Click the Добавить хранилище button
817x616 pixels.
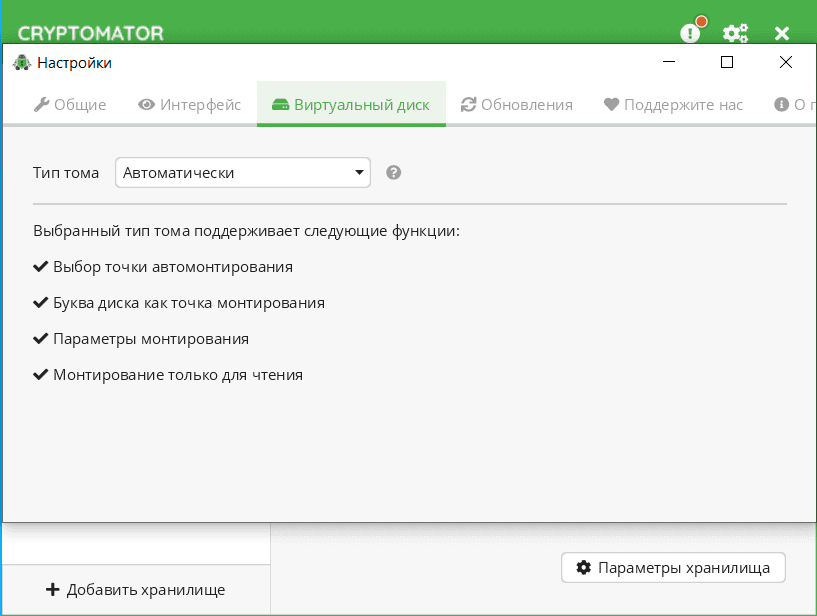136,589
